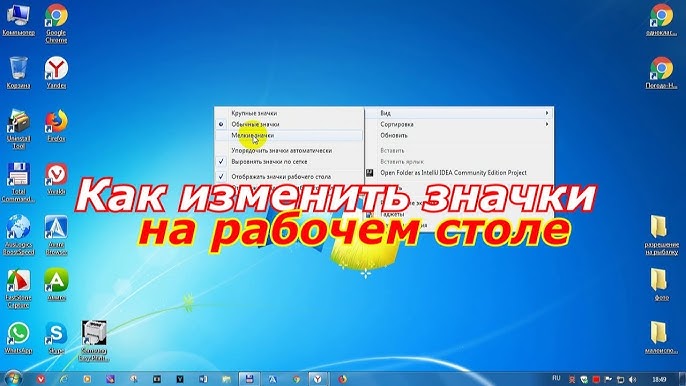
Task: Select the разрешение на рыбалку folder
Action: (662, 235)
